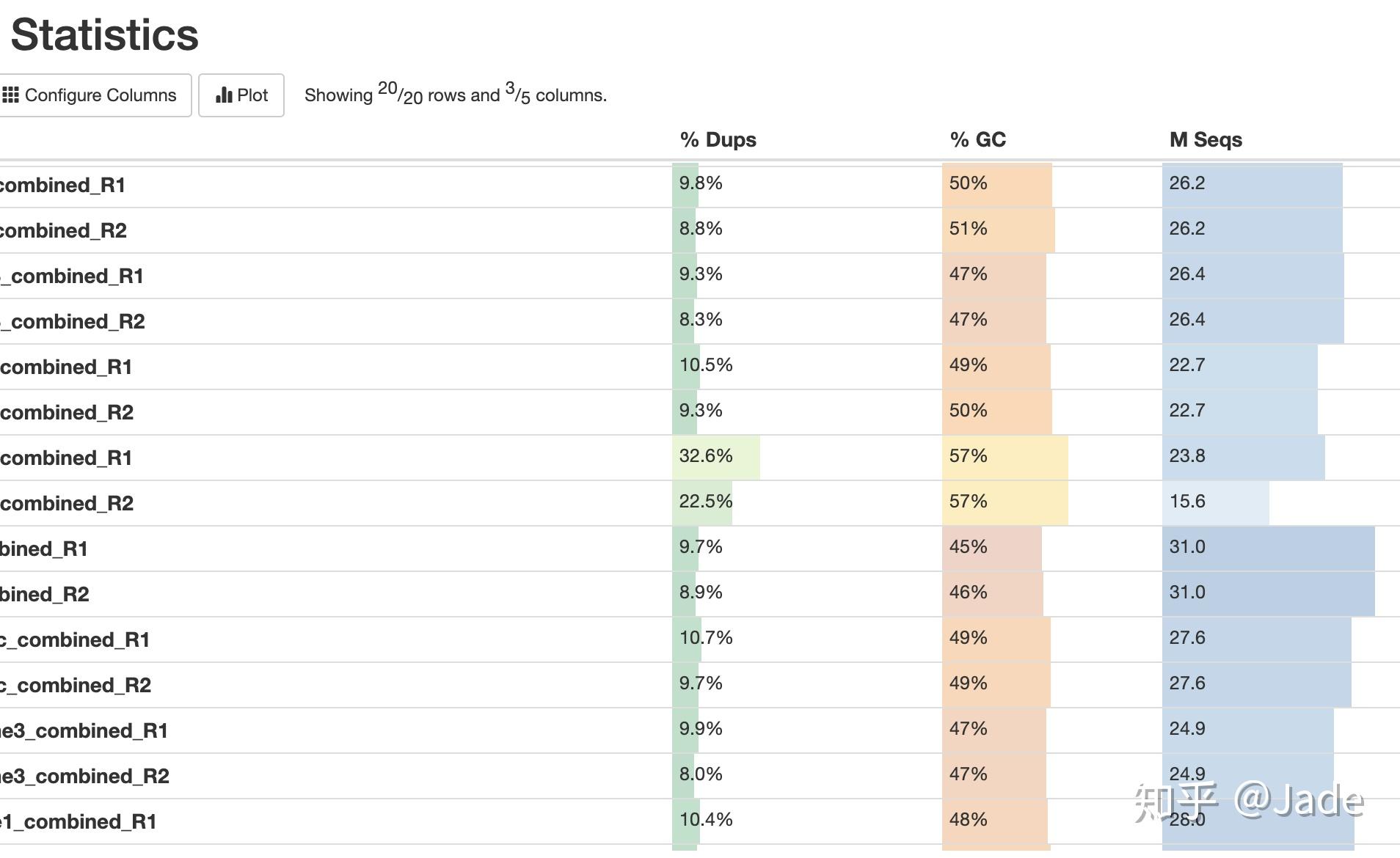
Task: Select the first 31.0 M Seqs cell
Action: pyautogui.click(x=1268, y=548)
